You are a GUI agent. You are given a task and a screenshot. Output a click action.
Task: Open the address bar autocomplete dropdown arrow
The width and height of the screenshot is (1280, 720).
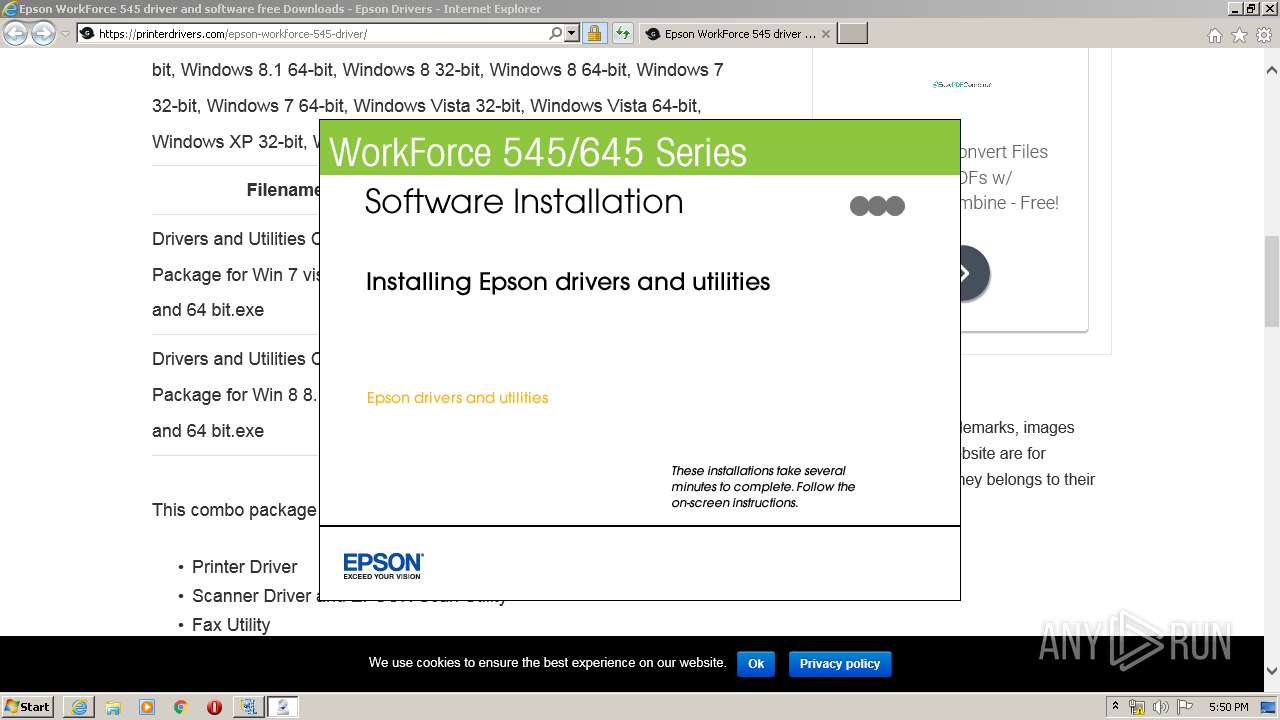coord(572,34)
